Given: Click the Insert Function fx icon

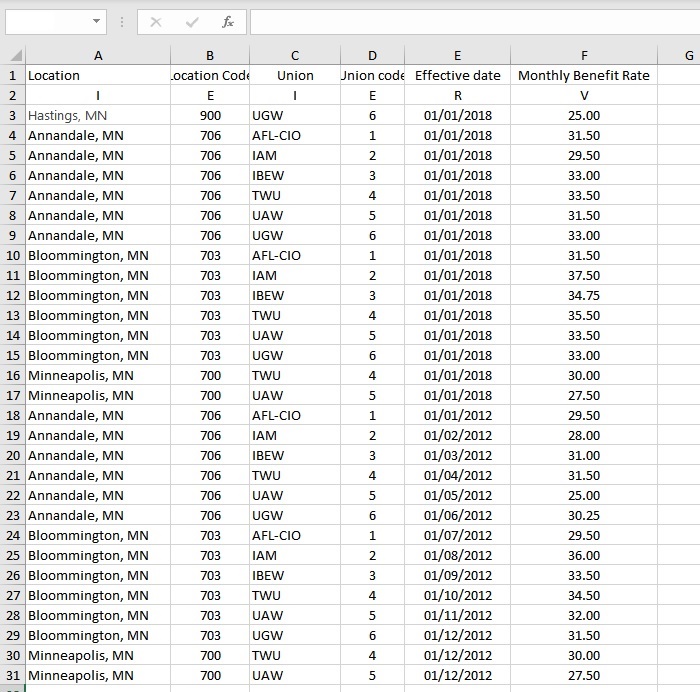Looking at the screenshot, I should click(x=227, y=22).
